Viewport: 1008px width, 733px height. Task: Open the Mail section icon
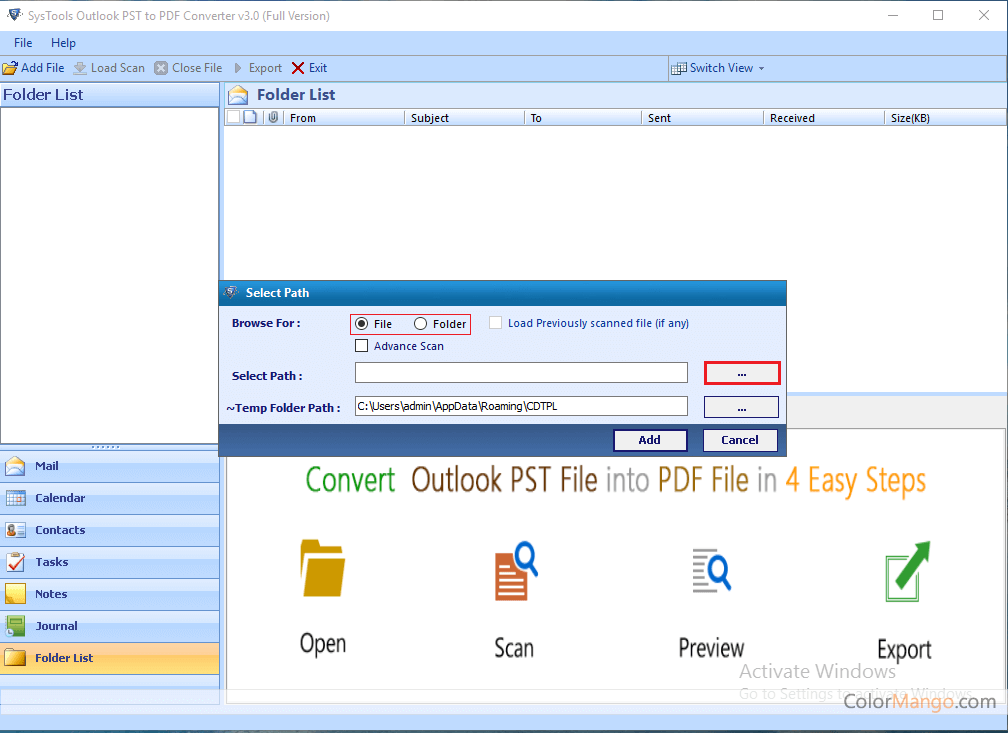(x=15, y=466)
